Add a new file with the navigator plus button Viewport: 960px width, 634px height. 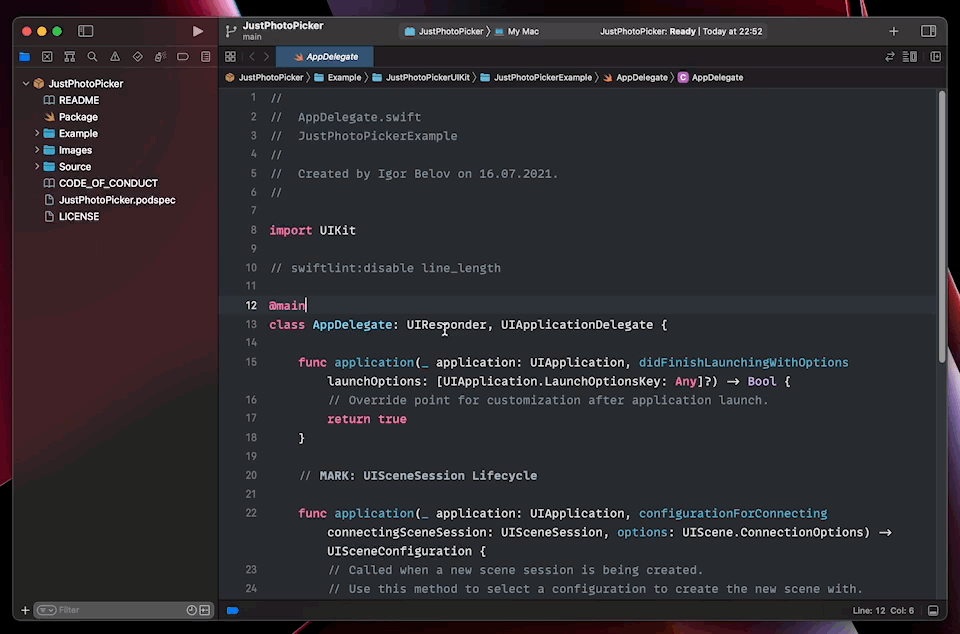click(25, 610)
